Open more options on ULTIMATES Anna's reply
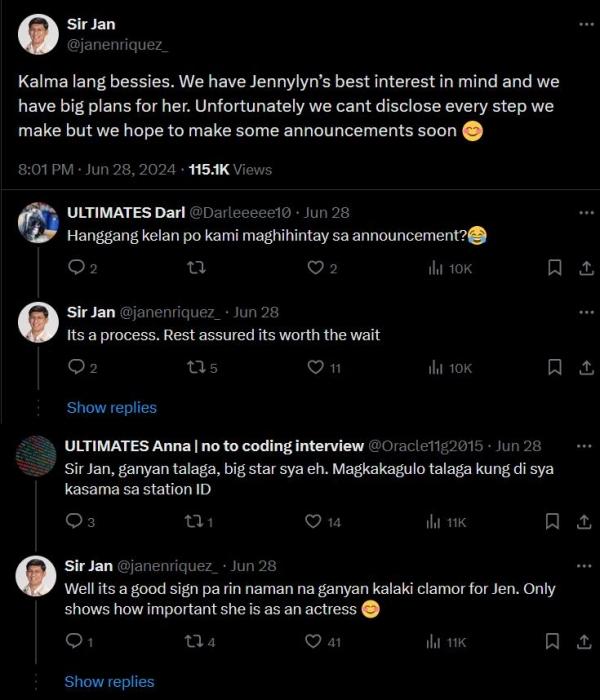The image size is (600, 700). pos(585,446)
